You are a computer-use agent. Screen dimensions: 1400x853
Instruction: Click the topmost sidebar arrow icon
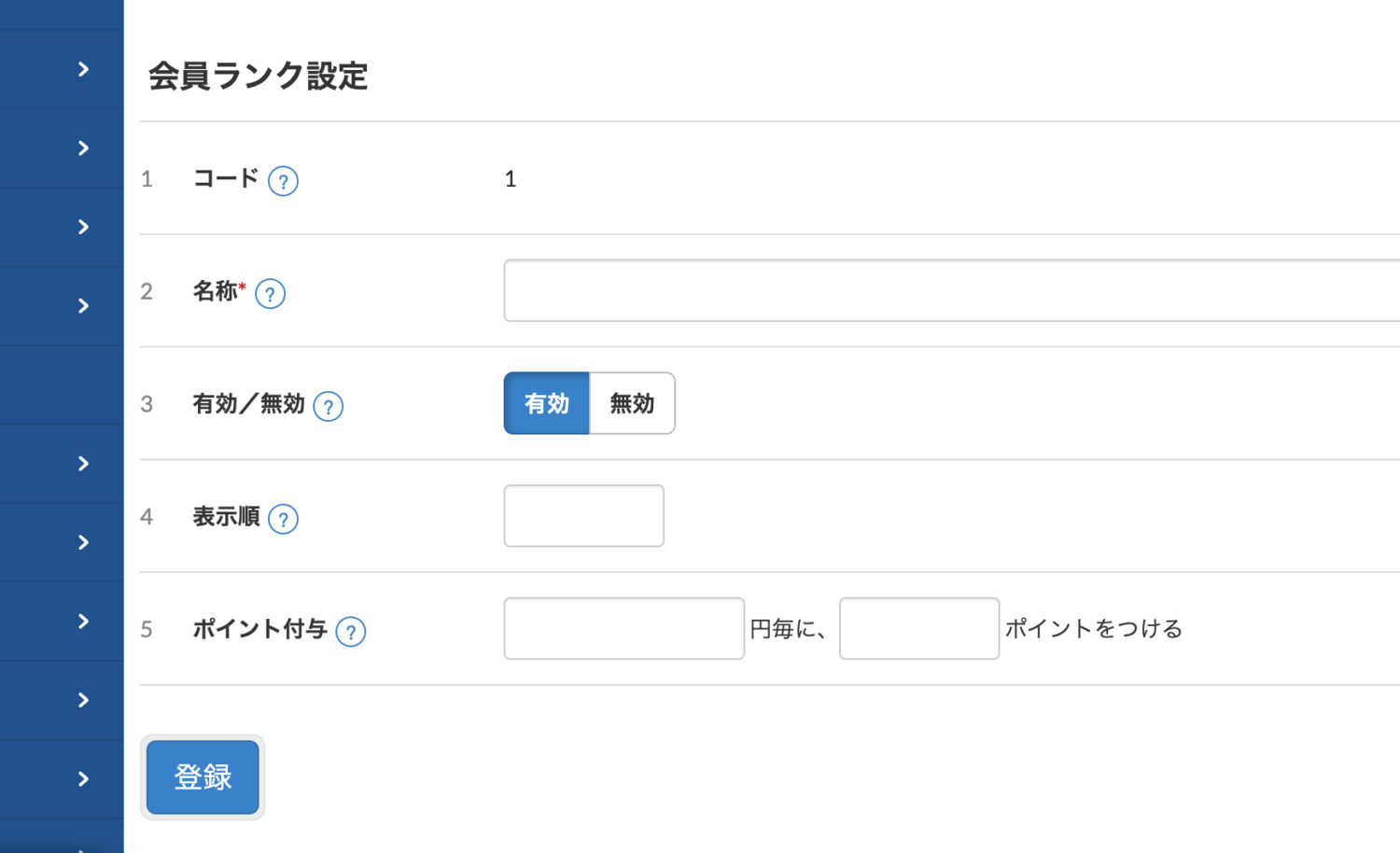pos(82,68)
